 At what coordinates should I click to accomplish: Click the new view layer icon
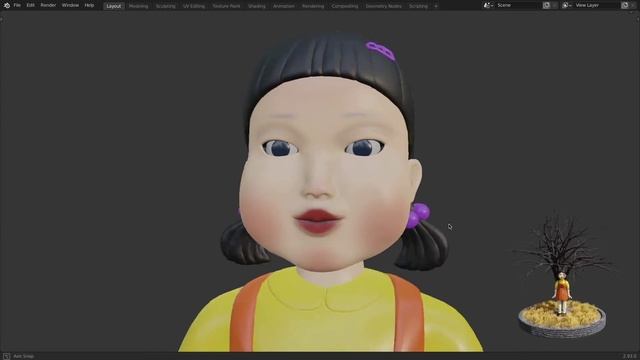[x=624, y=5]
